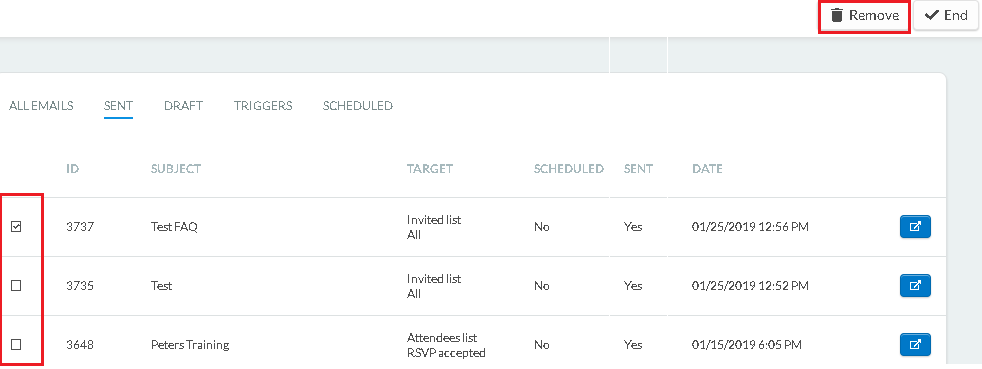Viewport: 982px width, 369px height.
Task: Click the Target column header
Action: [x=430, y=169]
